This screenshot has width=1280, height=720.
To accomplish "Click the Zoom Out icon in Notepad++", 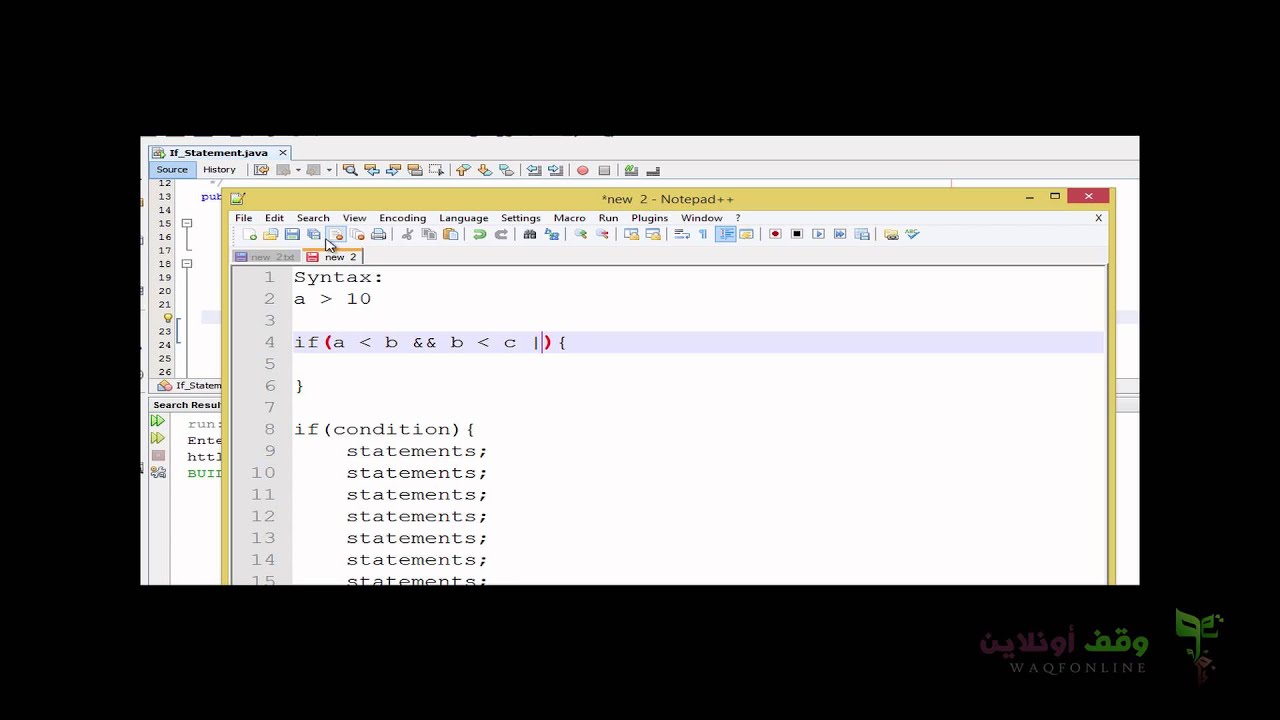I will click(602, 234).
